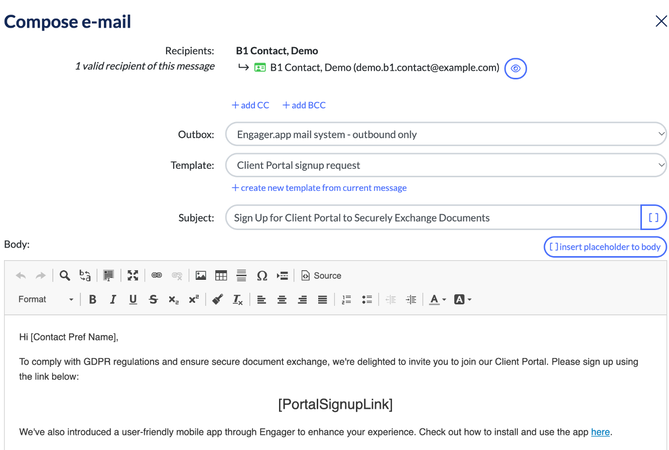Click create new template from current message

(x=319, y=188)
